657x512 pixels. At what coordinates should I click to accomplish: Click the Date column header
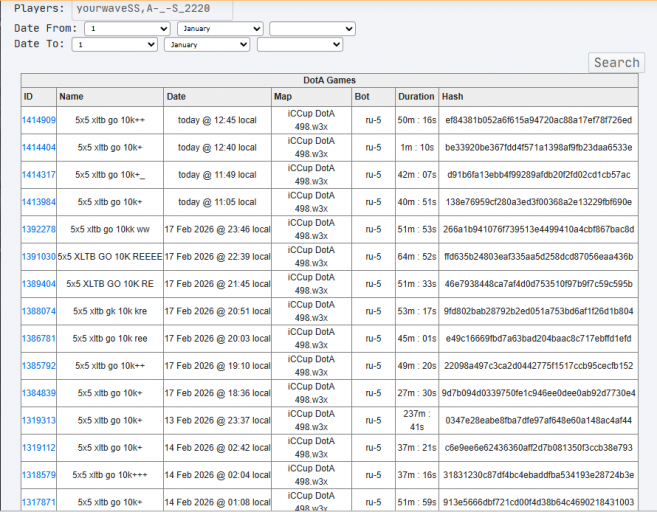click(x=217, y=97)
